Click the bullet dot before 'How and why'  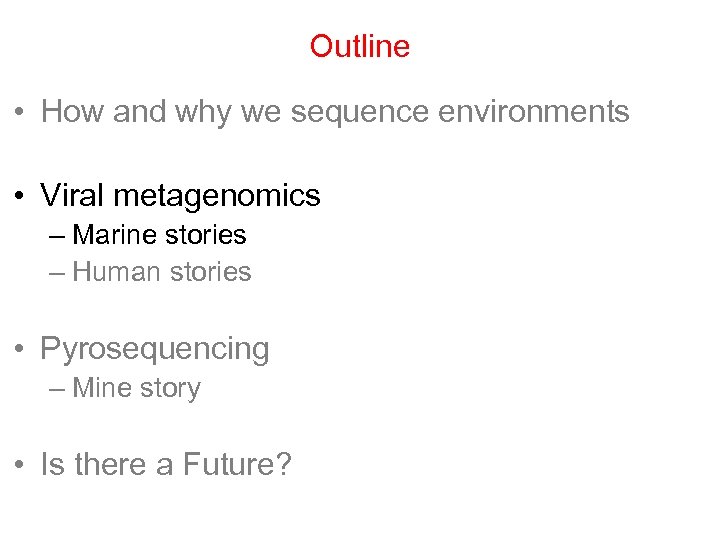19,112
